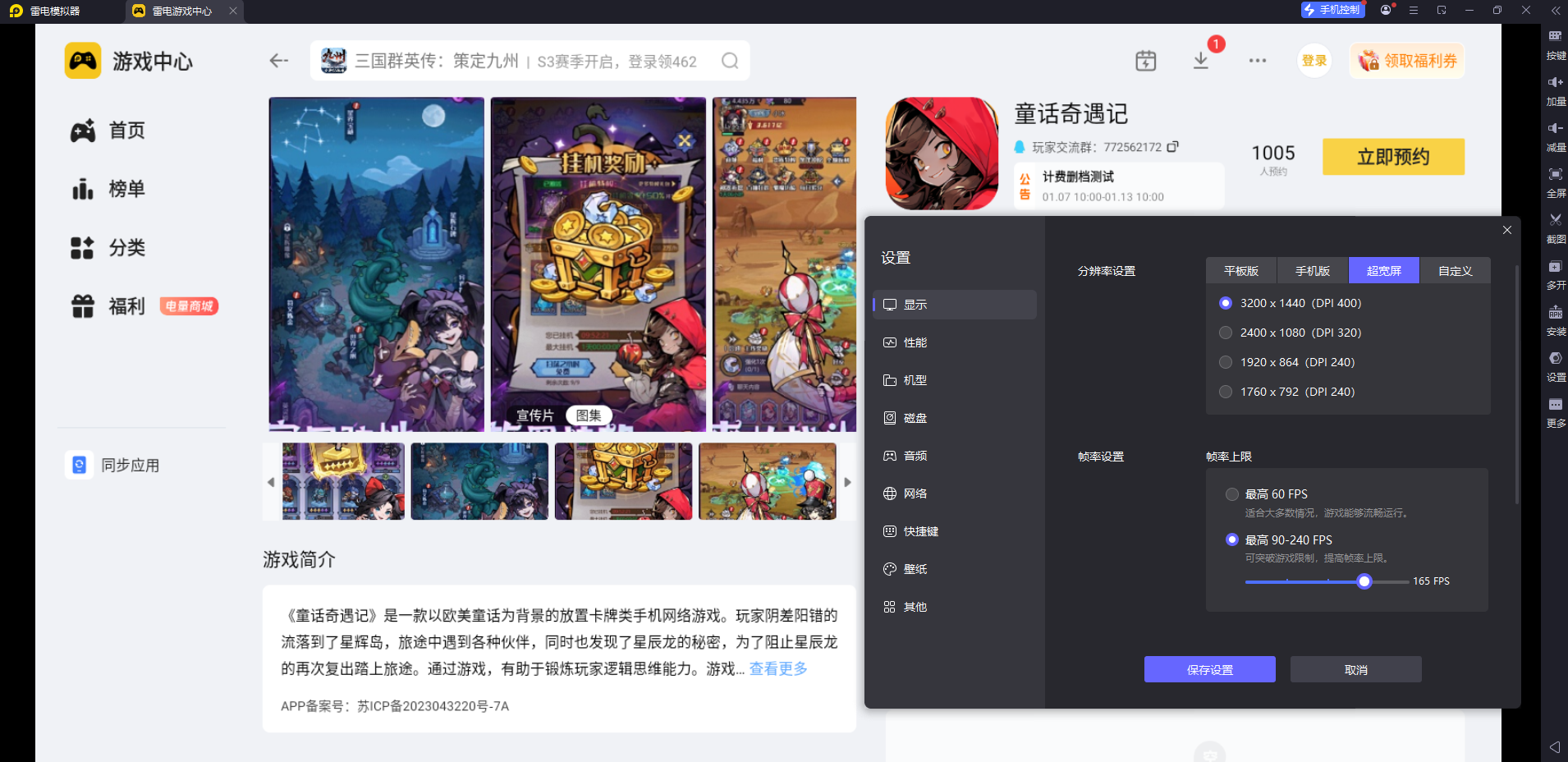The width and height of the screenshot is (1568, 762).
Task: Switch to the 平板版 resolution tab
Action: [1241, 271]
